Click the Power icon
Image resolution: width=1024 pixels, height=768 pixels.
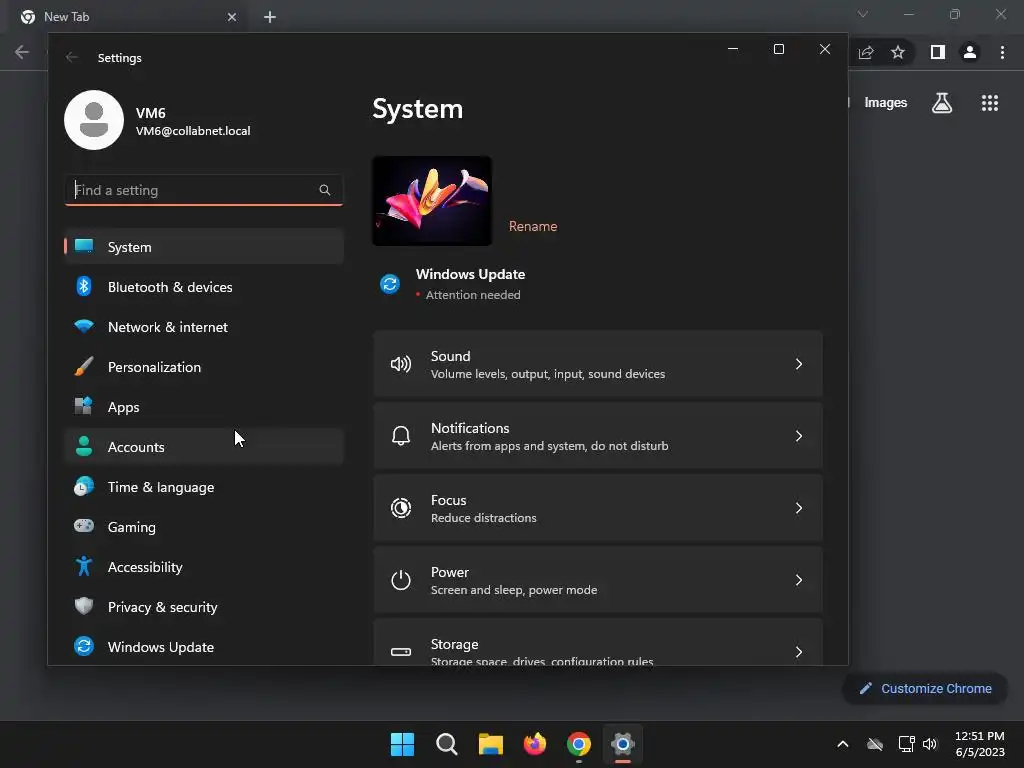400,580
